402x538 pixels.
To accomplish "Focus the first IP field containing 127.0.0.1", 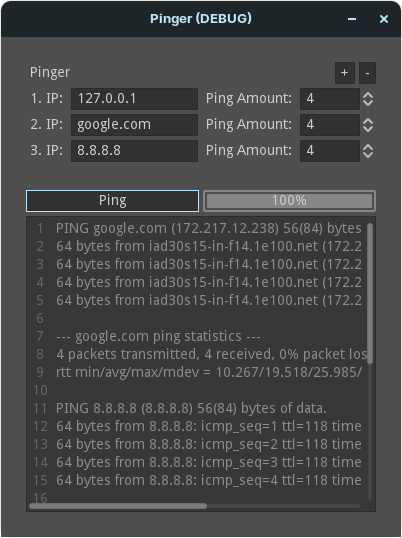I will 134,99.
